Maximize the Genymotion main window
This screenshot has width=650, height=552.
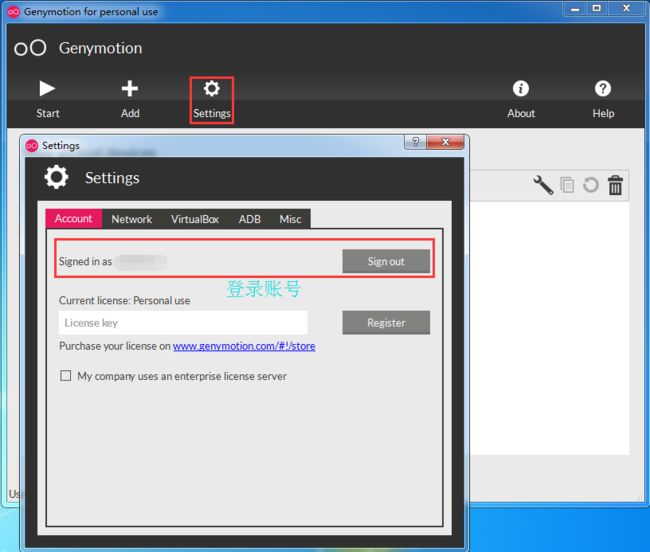coord(596,8)
